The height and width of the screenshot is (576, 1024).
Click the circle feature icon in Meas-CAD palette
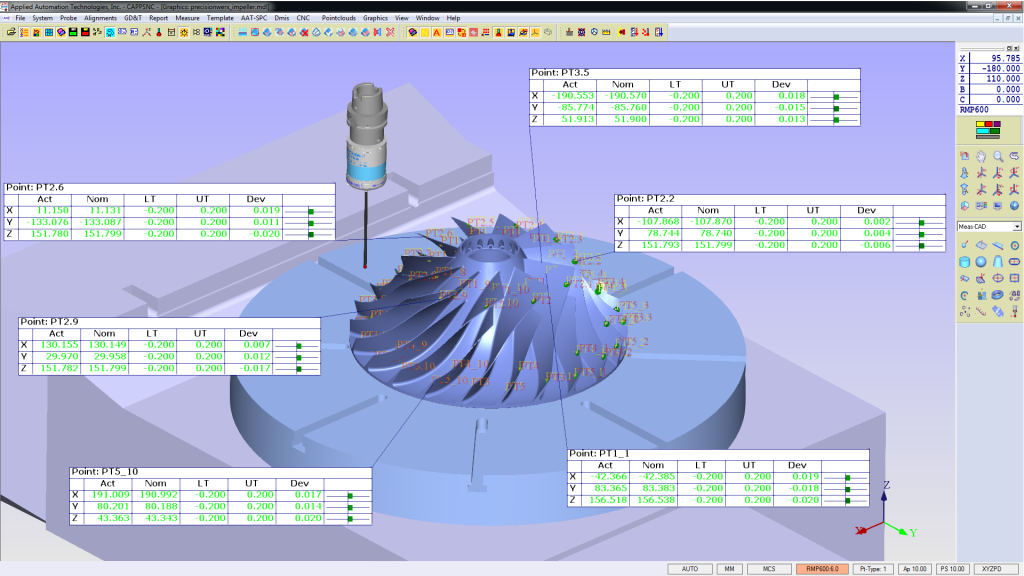pos(1013,245)
